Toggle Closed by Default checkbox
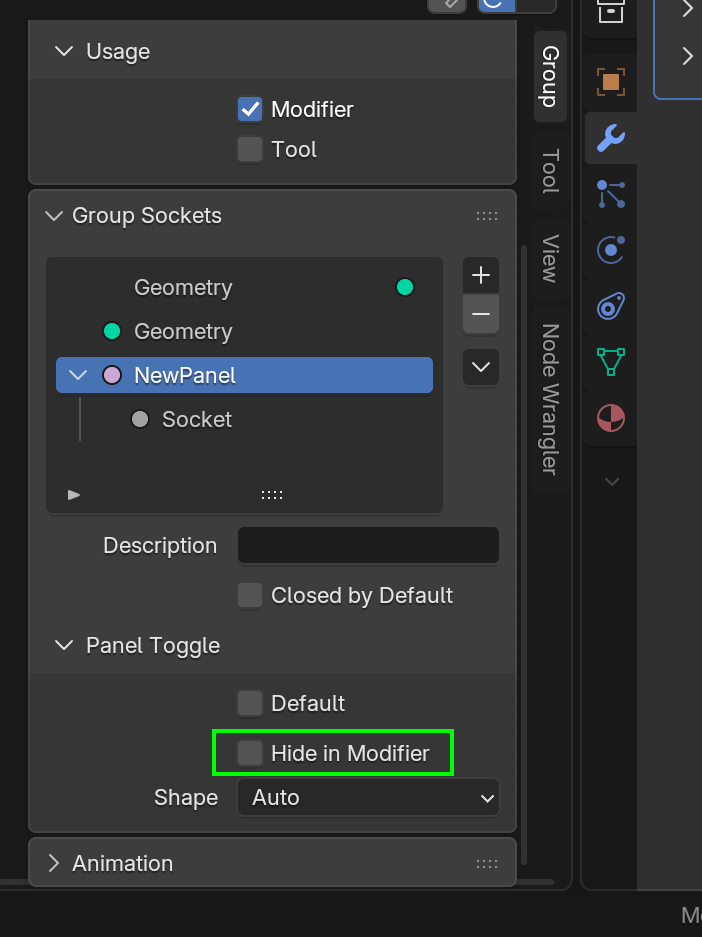Image resolution: width=702 pixels, height=937 pixels. point(250,595)
